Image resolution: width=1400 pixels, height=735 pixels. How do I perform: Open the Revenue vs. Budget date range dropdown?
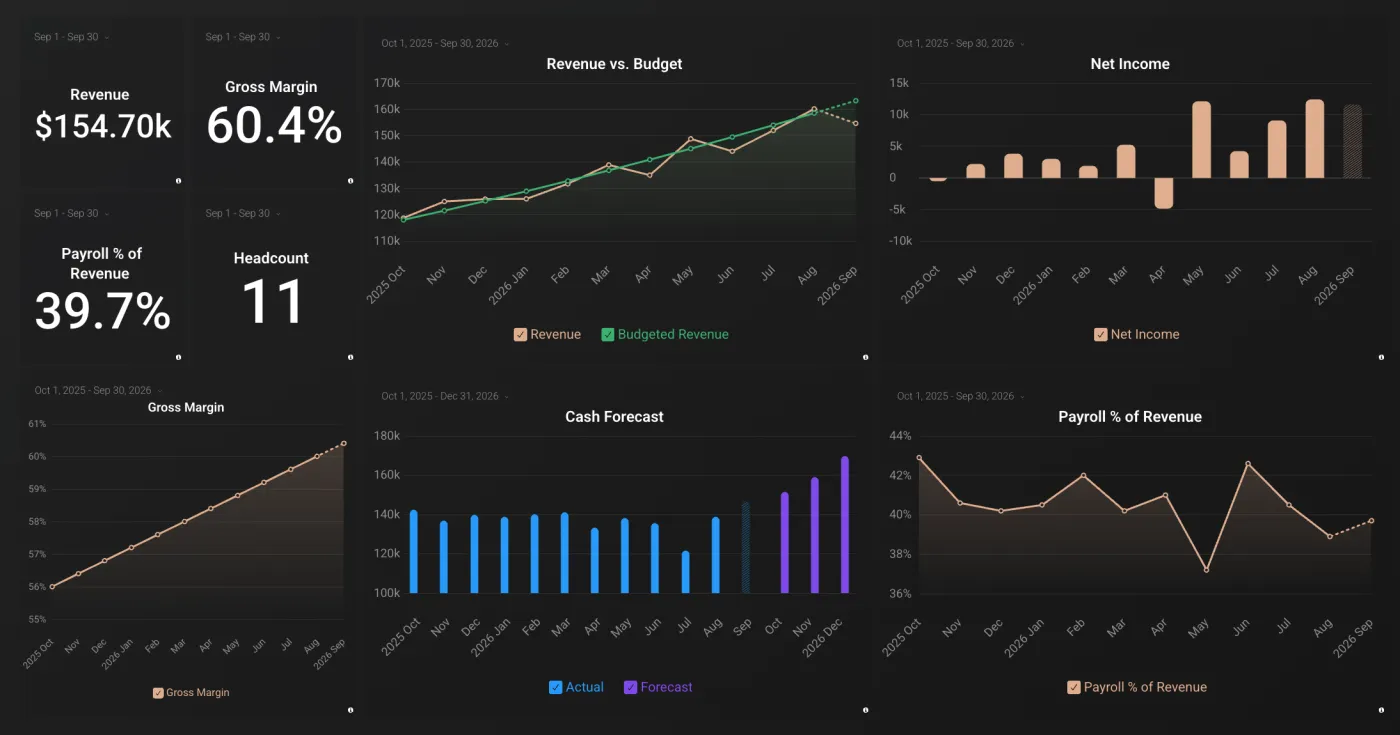tap(445, 43)
